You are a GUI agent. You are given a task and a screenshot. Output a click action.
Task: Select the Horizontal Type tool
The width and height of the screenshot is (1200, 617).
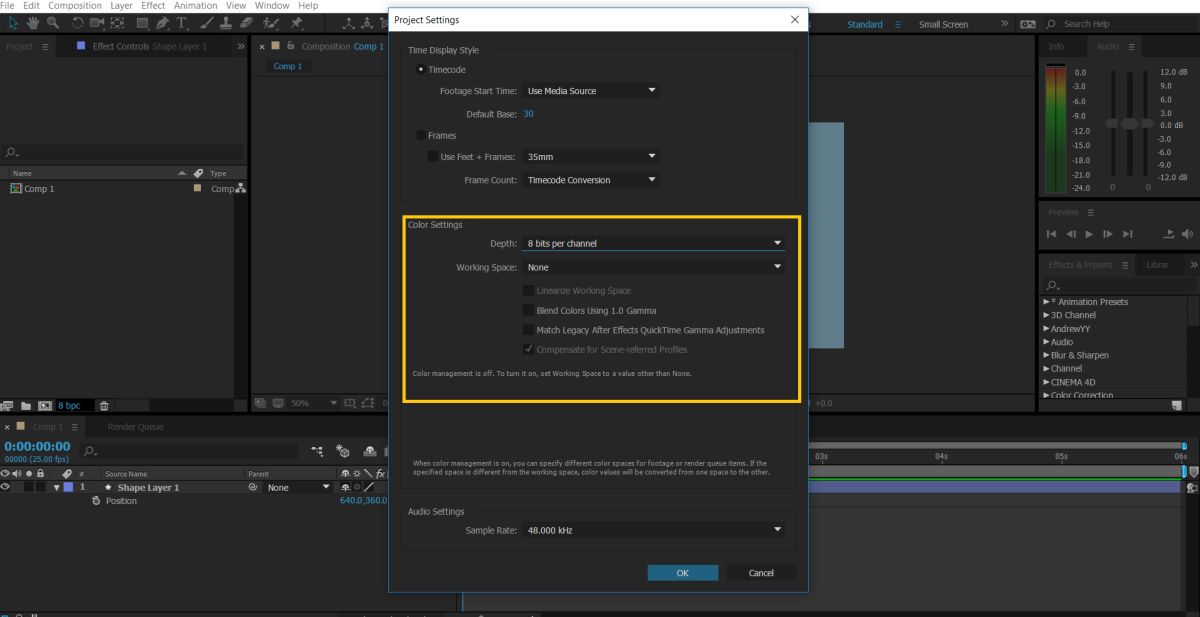(x=181, y=23)
